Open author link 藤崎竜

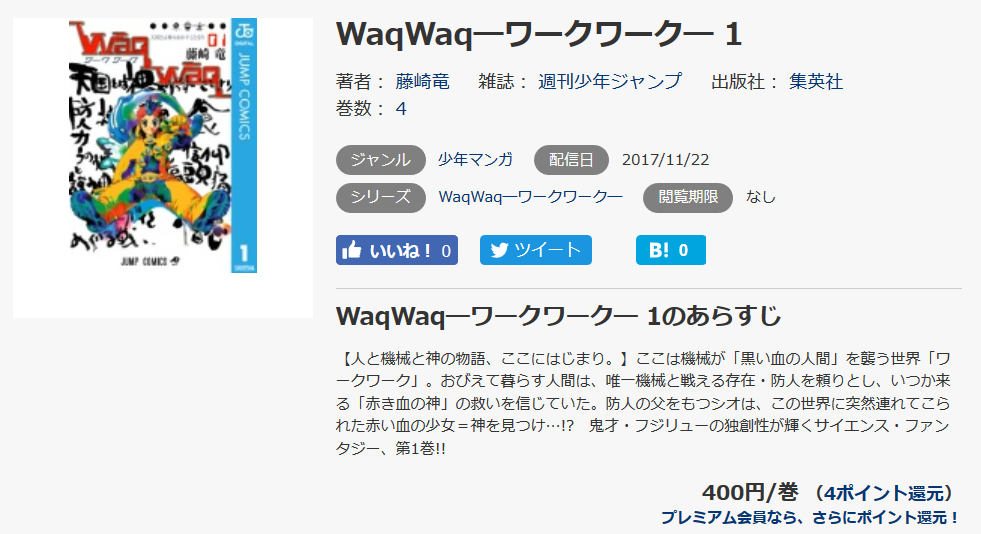[422, 81]
